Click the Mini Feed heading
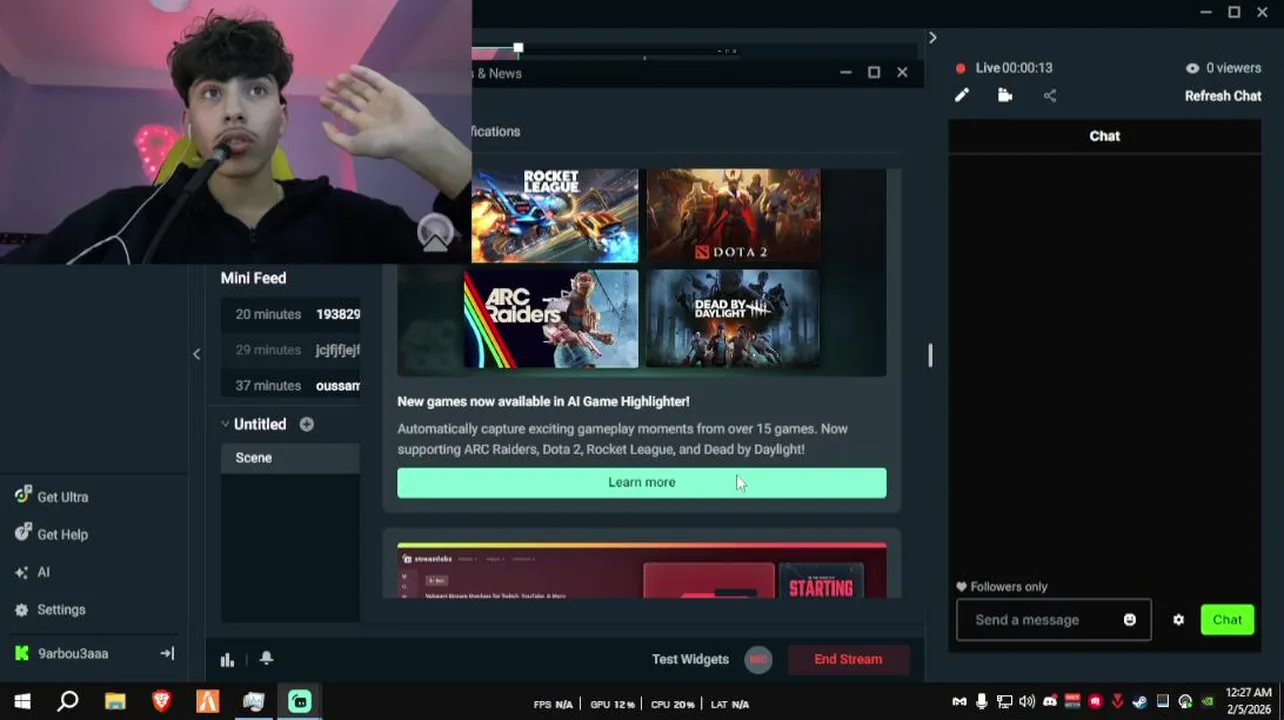The image size is (1284, 720). tap(253, 278)
